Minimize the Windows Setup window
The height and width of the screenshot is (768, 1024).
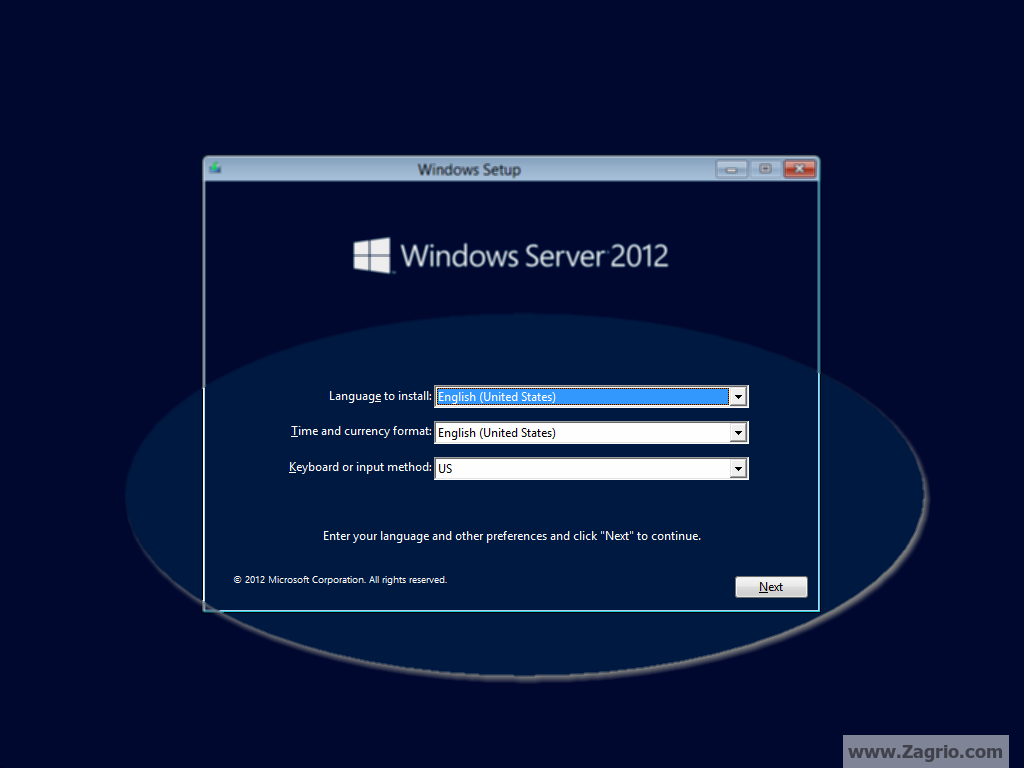(x=731, y=169)
